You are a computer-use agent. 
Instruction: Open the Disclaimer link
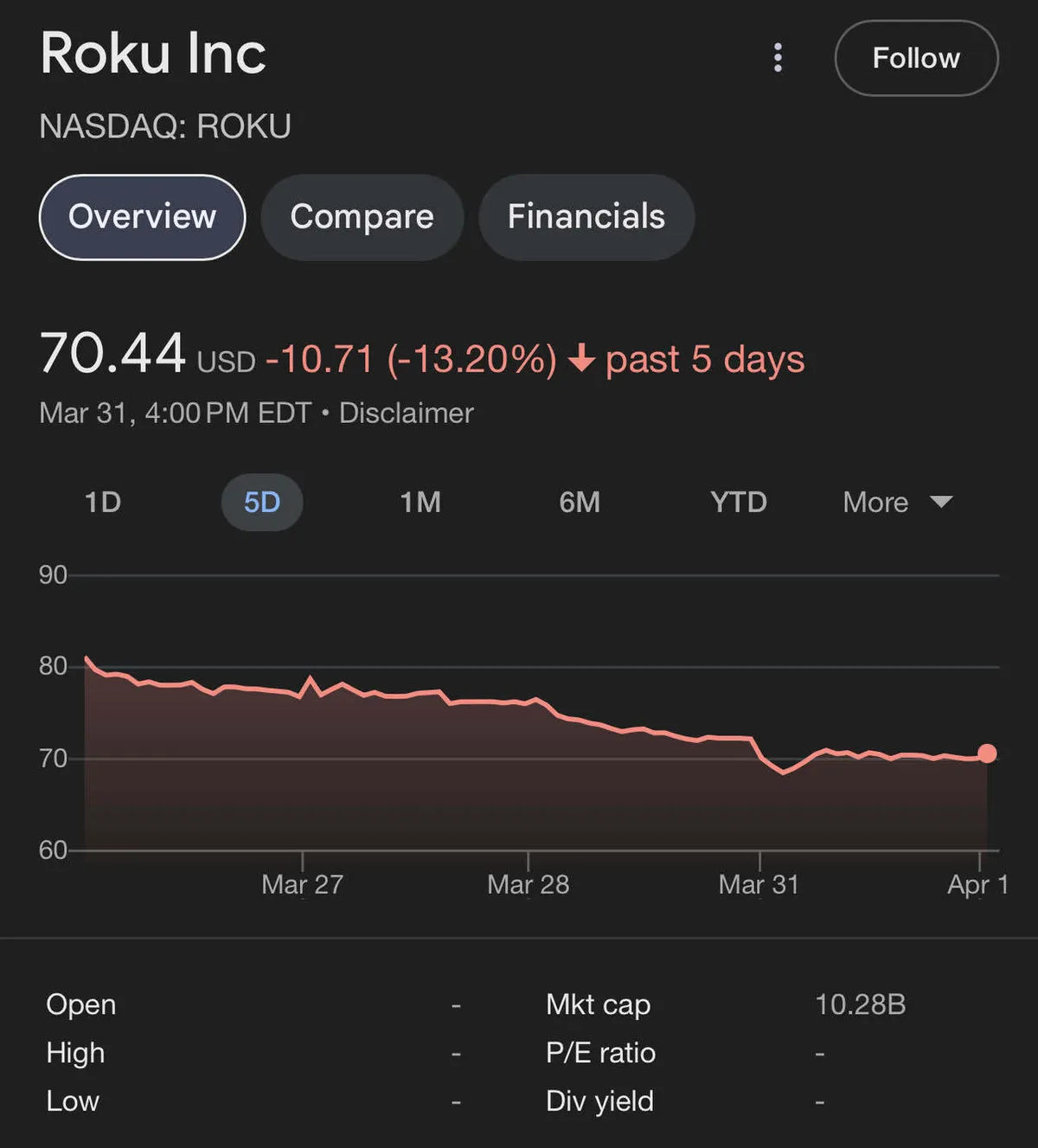tap(406, 414)
